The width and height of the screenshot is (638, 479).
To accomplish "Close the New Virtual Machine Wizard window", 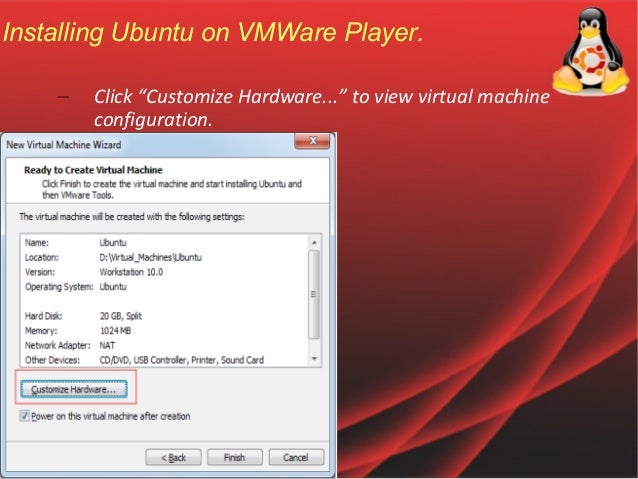I will pos(312,141).
